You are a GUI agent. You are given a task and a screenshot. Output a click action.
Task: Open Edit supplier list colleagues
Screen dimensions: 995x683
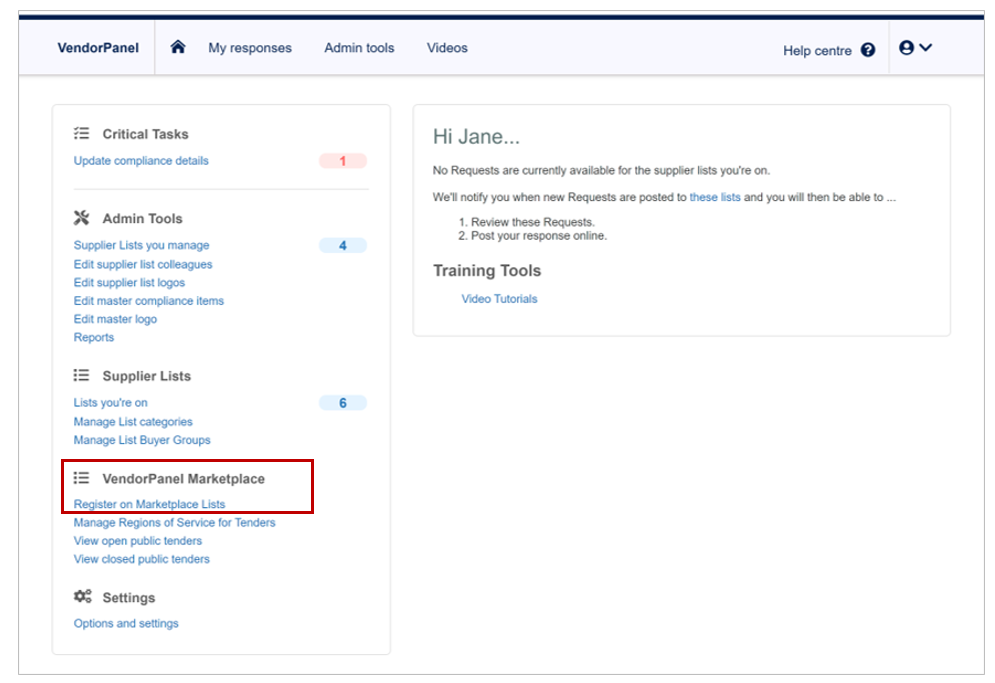pos(143,264)
